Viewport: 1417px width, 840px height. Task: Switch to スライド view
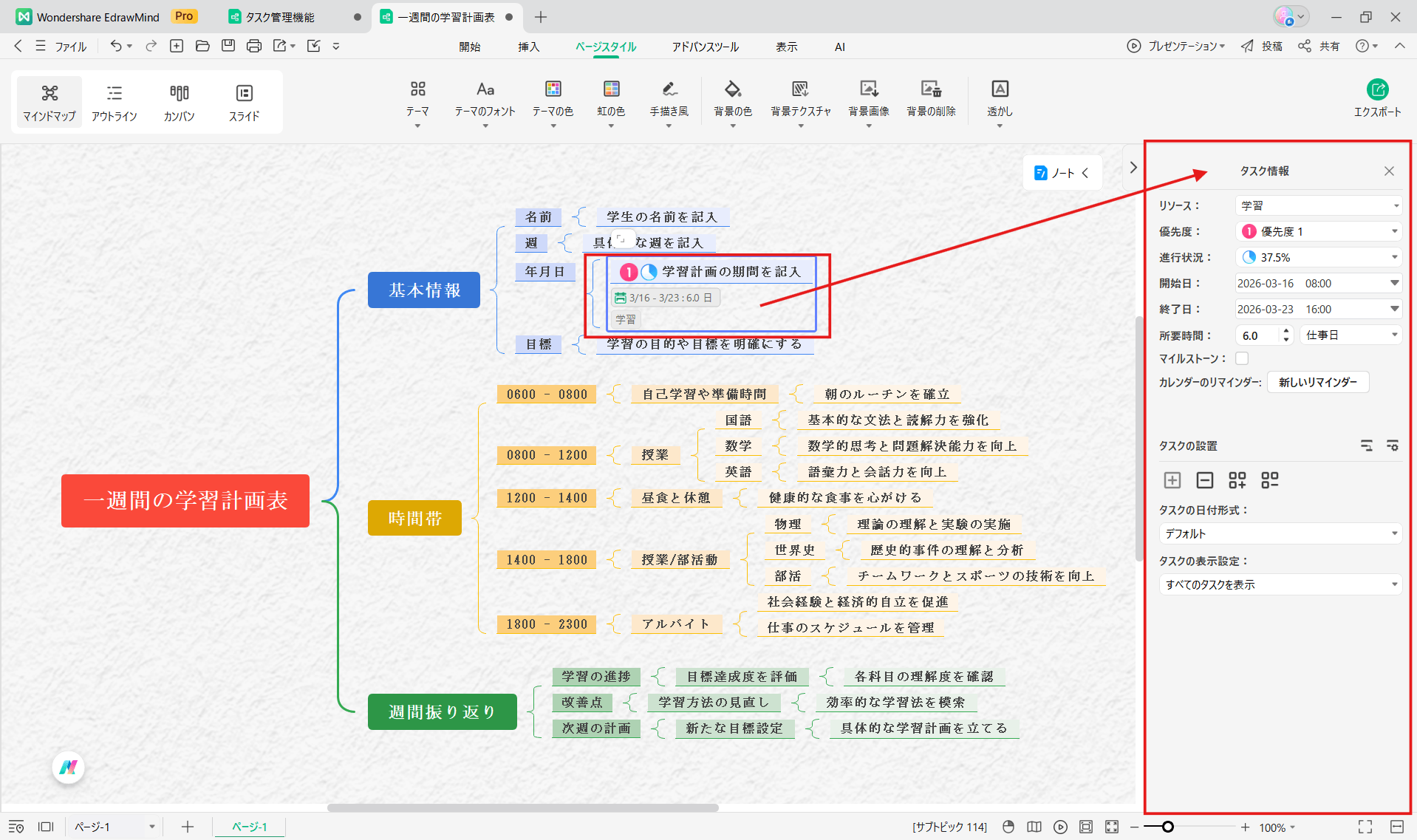[244, 102]
